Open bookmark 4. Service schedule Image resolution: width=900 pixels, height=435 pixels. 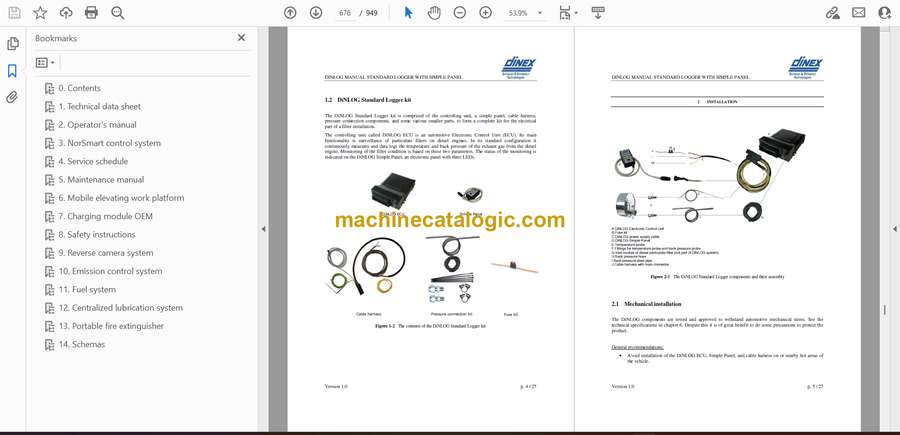93,162
